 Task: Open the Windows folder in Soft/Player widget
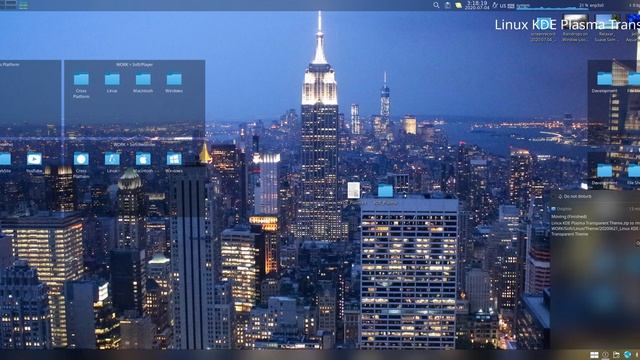coord(174,80)
